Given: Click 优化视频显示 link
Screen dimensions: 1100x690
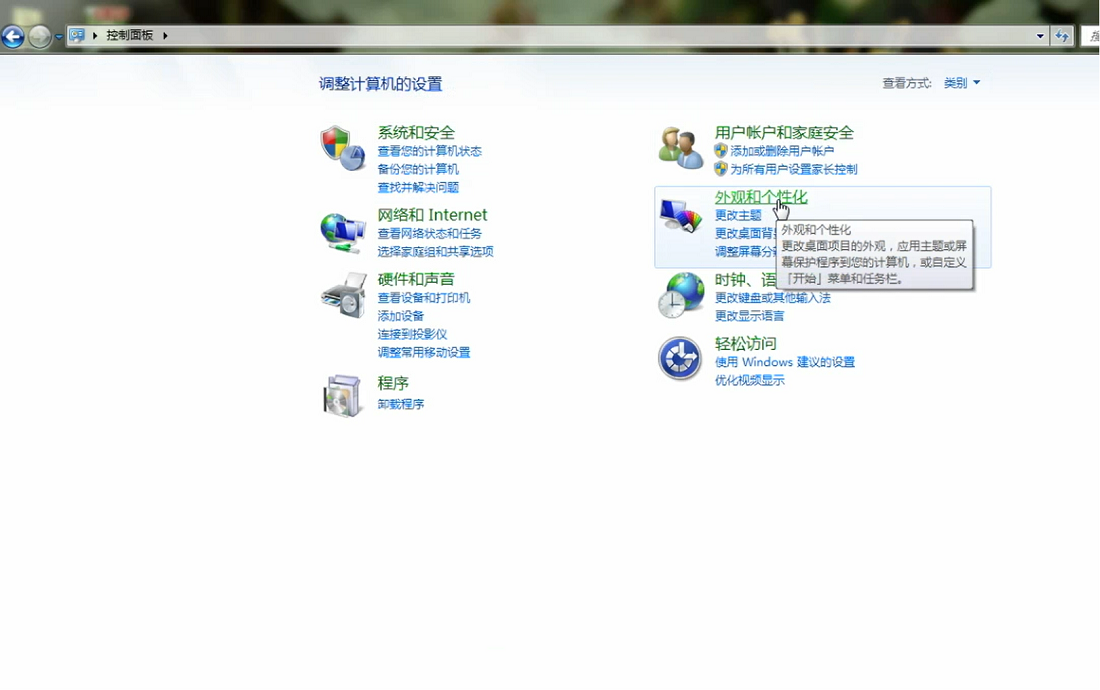Looking at the screenshot, I should click(749, 380).
